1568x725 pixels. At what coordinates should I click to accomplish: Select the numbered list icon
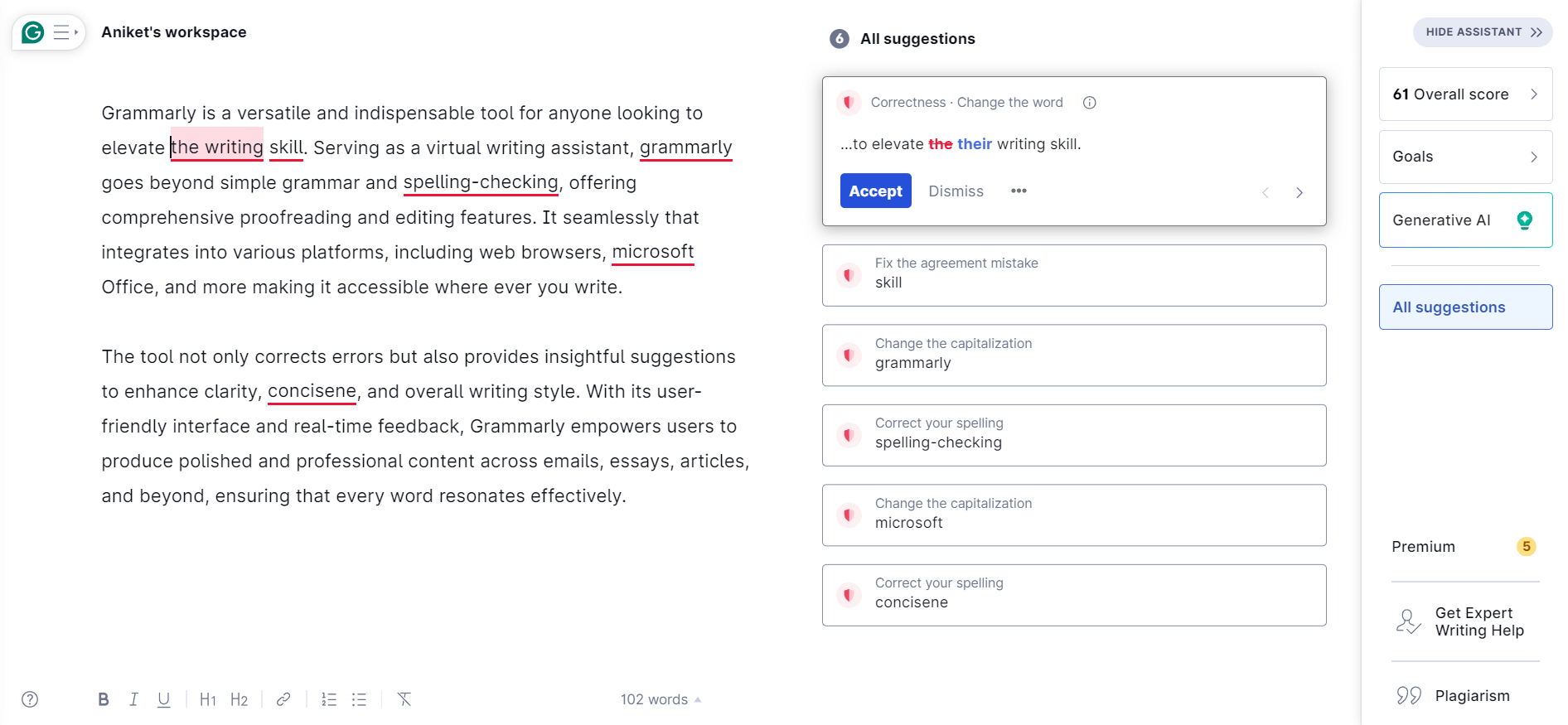(328, 698)
